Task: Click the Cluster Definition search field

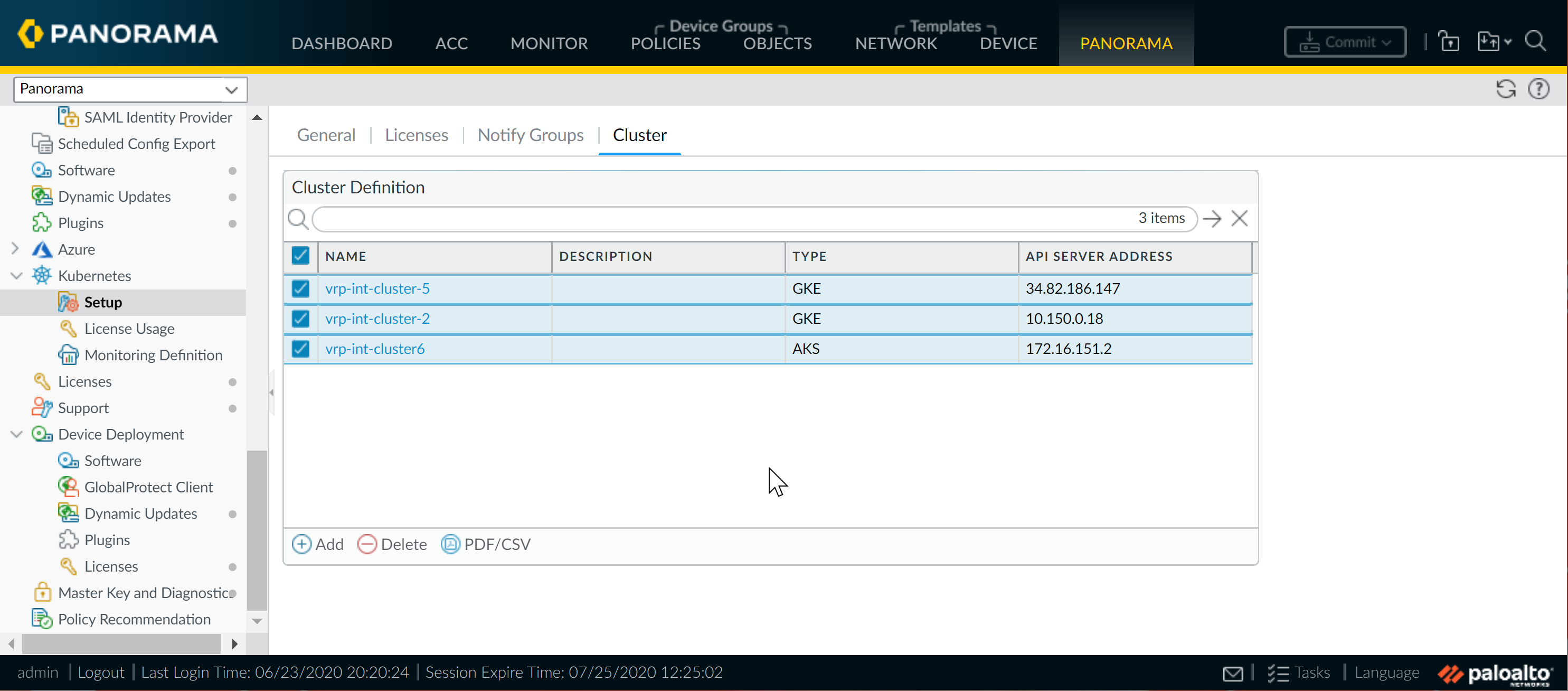Action: (x=718, y=218)
